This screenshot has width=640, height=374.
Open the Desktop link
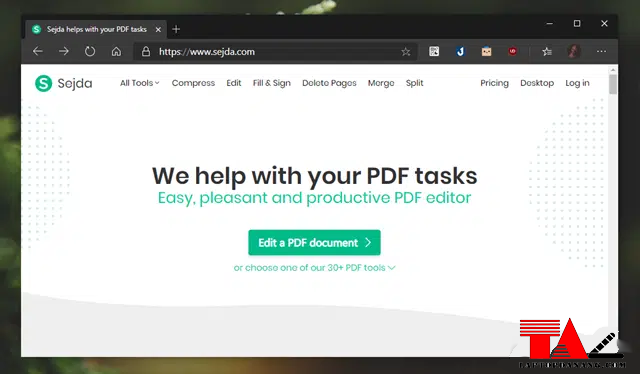point(537,83)
